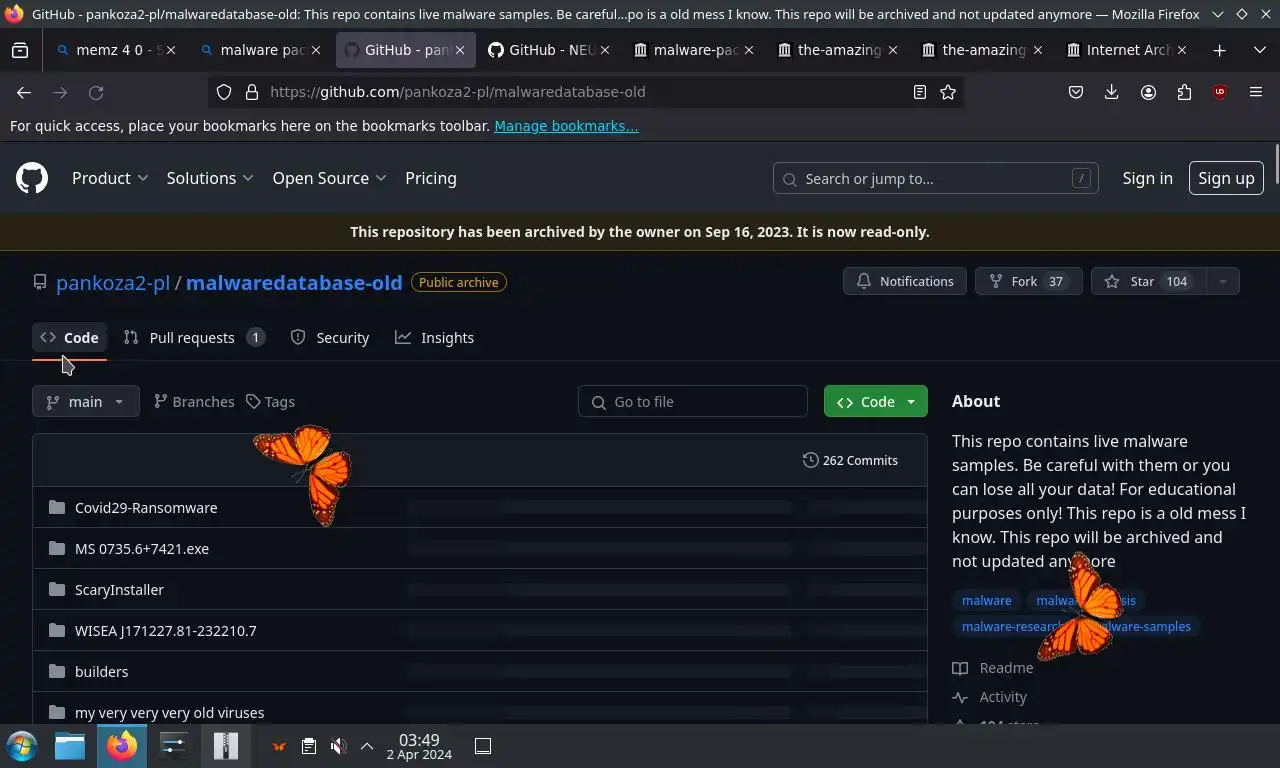This screenshot has width=1280, height=768.
Task: View Branches link
Action: click(x=194, y=401)
